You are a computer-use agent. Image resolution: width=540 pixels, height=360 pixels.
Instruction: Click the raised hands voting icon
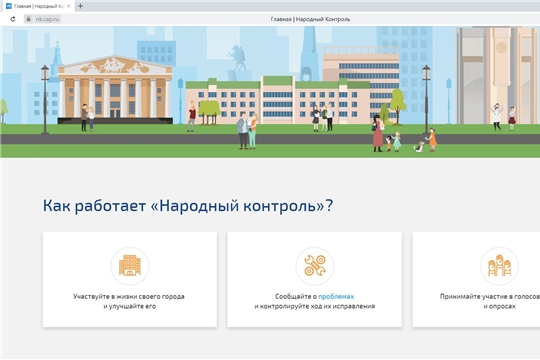pos(499,266)
